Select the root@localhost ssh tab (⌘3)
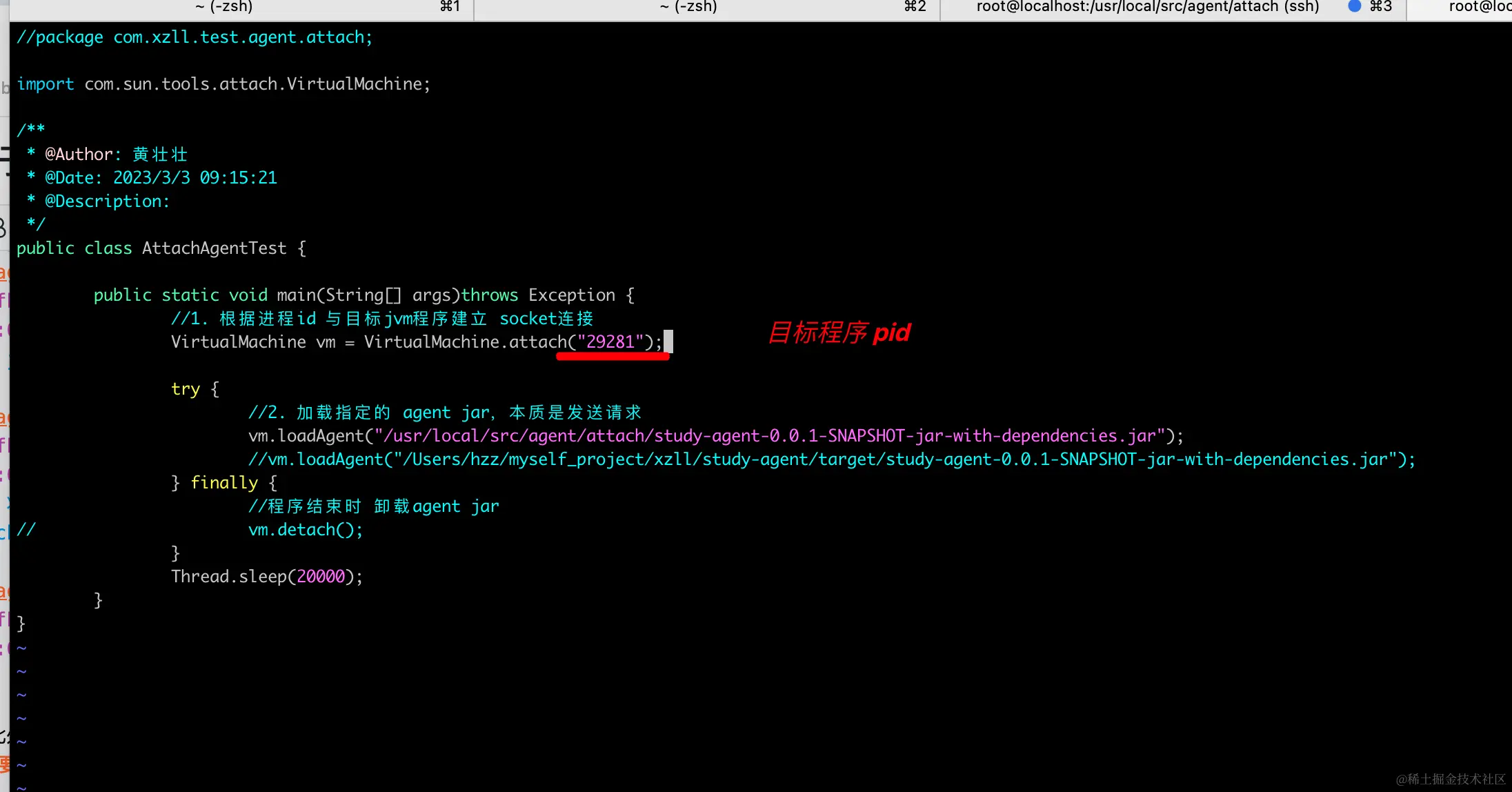 pyautogui.click(x=1147, y=7)
